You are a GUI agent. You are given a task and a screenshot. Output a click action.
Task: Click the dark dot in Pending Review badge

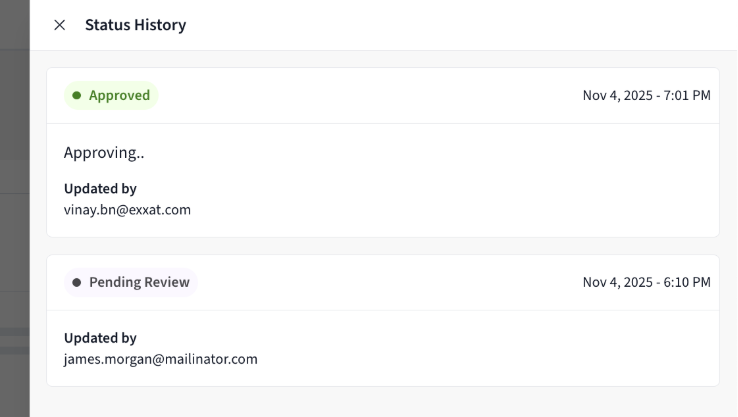tap(77, 283)
